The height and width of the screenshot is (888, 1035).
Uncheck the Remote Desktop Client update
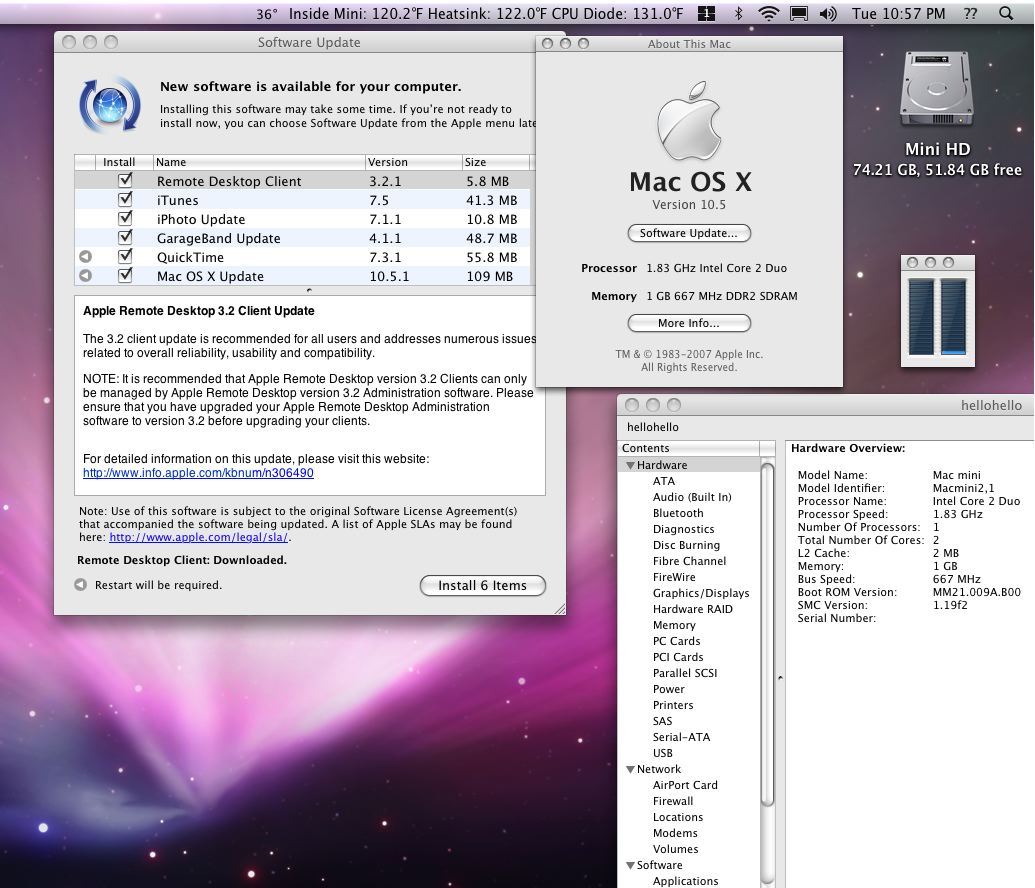pyautogui.click(x=125, y=180)
